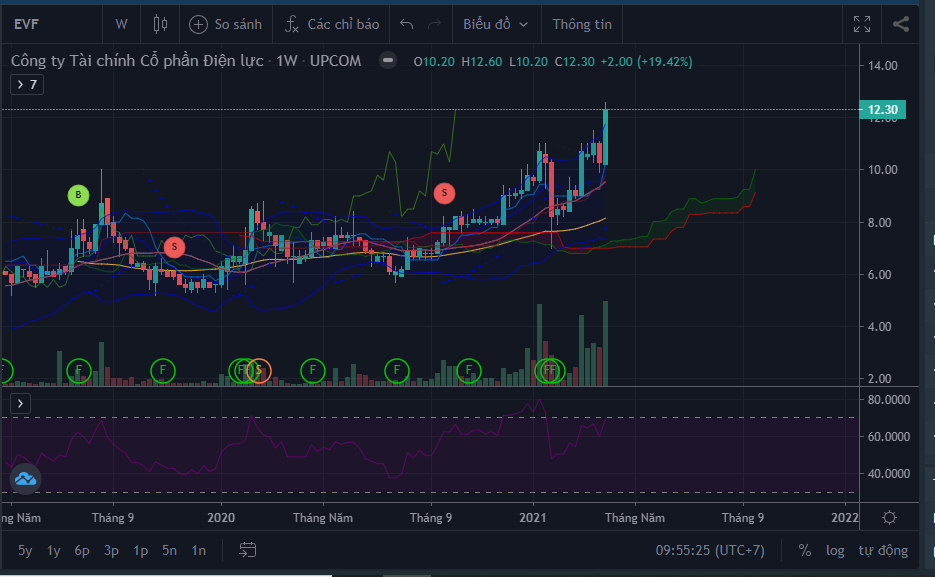Screen dimensions: 935x577
Task: Click the green B buy signal marker
Action: click(78, 195)
